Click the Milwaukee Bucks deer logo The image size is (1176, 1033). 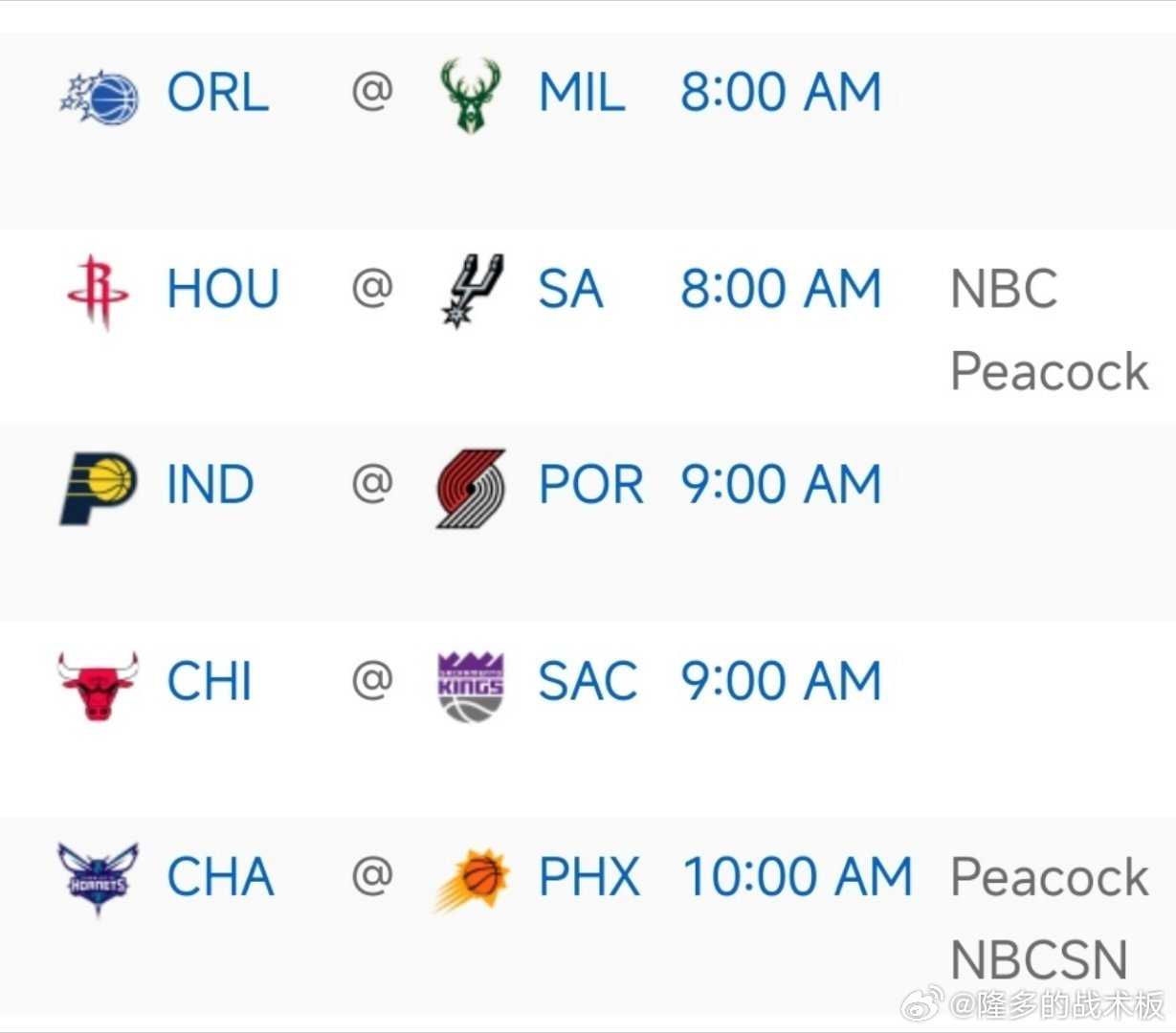[x=470, y=95]
